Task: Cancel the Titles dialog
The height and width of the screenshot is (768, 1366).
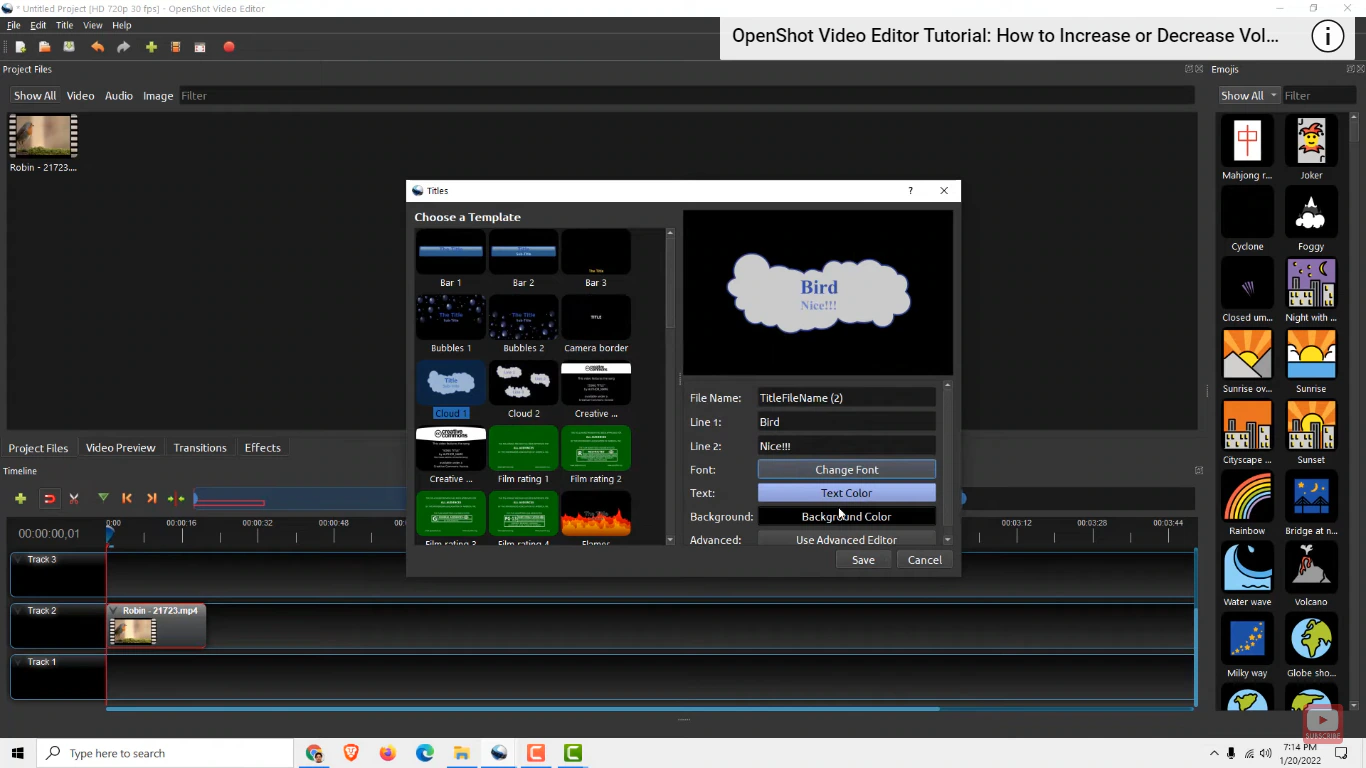Action: coord(925,560)
